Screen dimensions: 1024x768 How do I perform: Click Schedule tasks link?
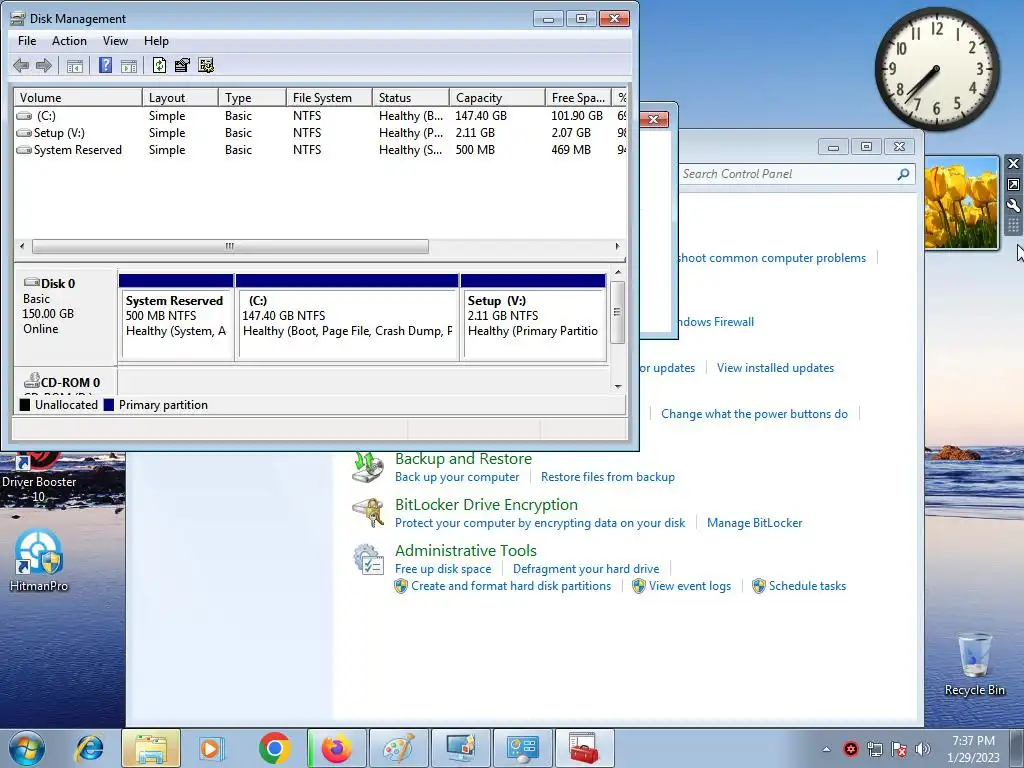point(807,586)
